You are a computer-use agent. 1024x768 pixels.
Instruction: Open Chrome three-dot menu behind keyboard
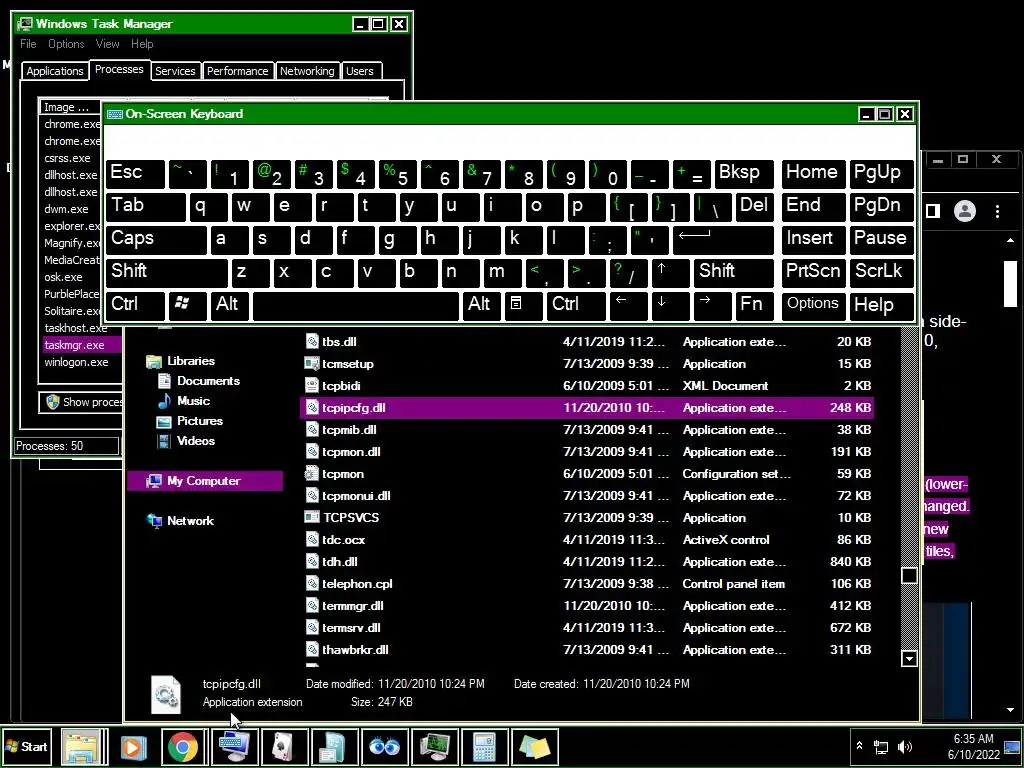[997, 211]
